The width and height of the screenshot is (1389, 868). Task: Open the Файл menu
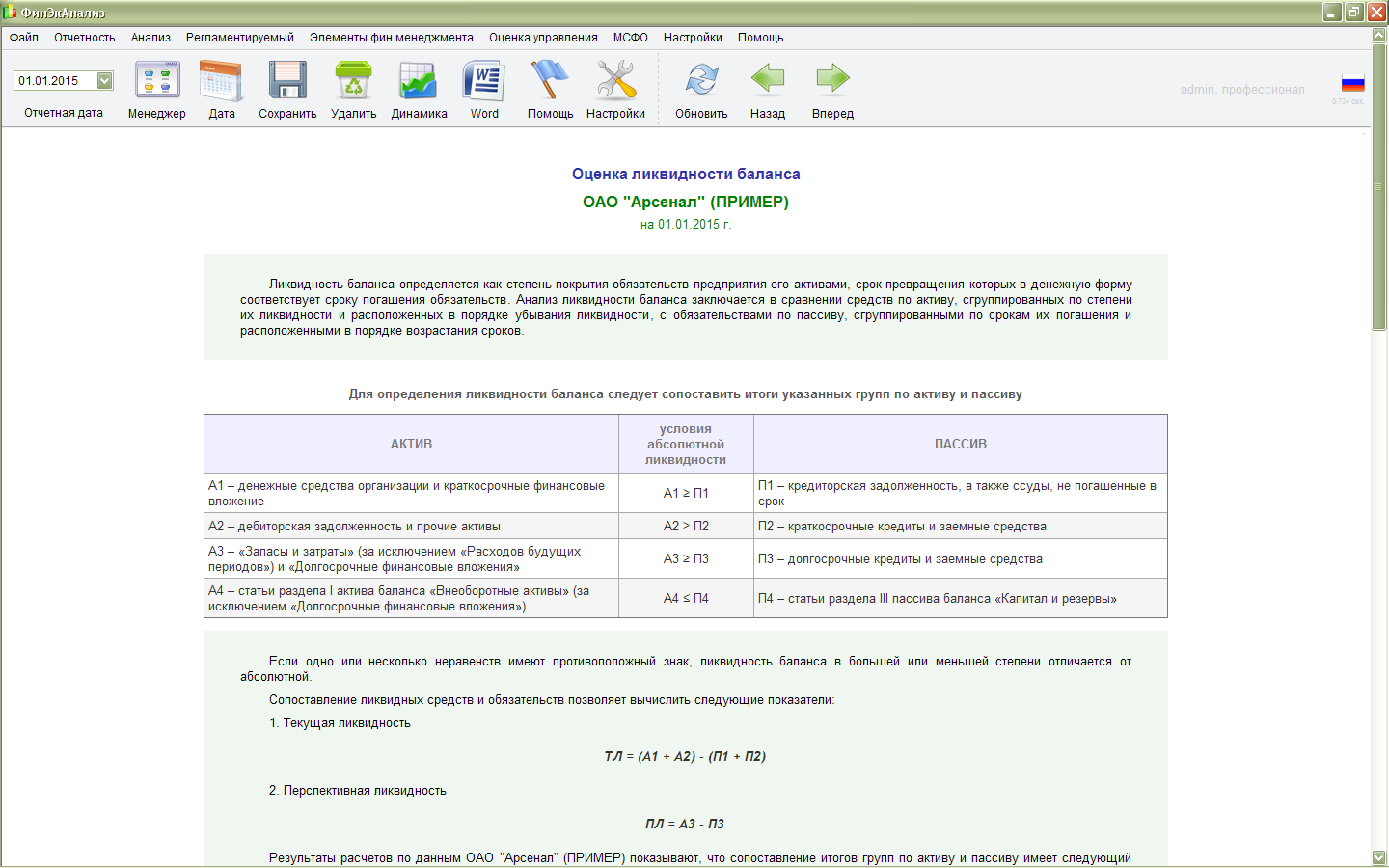[24, 38]
